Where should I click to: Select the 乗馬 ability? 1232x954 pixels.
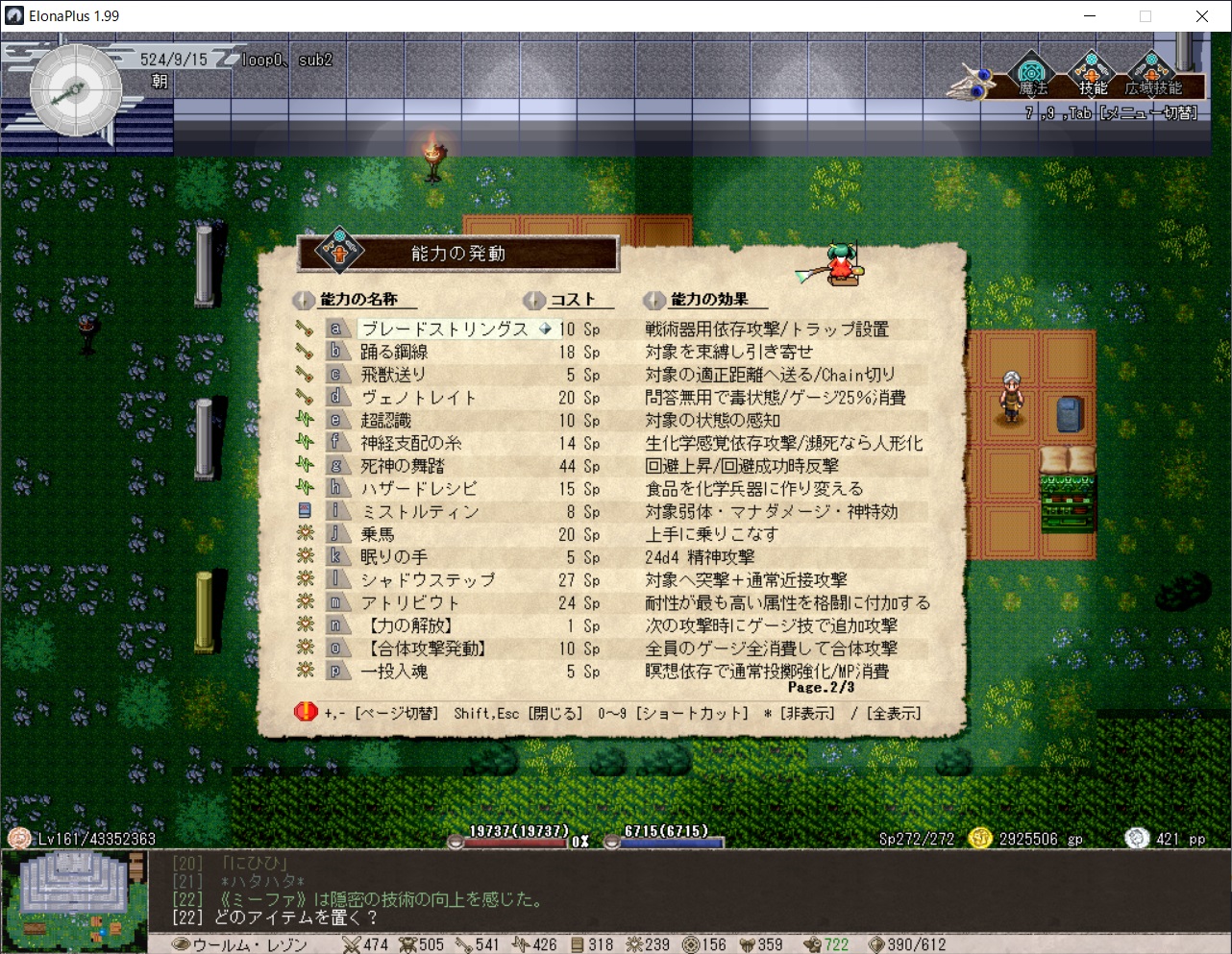[378, 534]
